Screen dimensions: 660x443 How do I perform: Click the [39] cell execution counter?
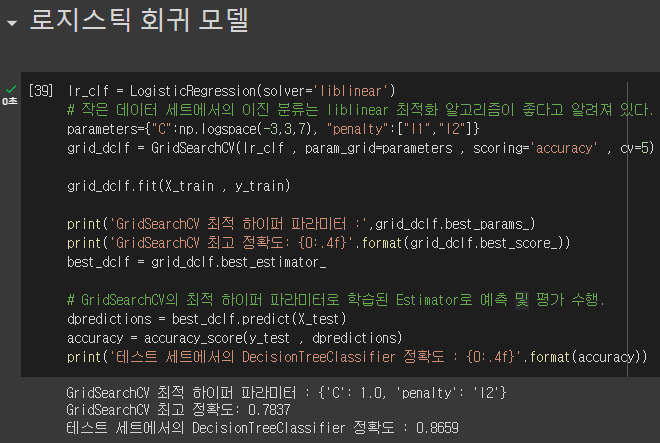(x=41, y=91)
